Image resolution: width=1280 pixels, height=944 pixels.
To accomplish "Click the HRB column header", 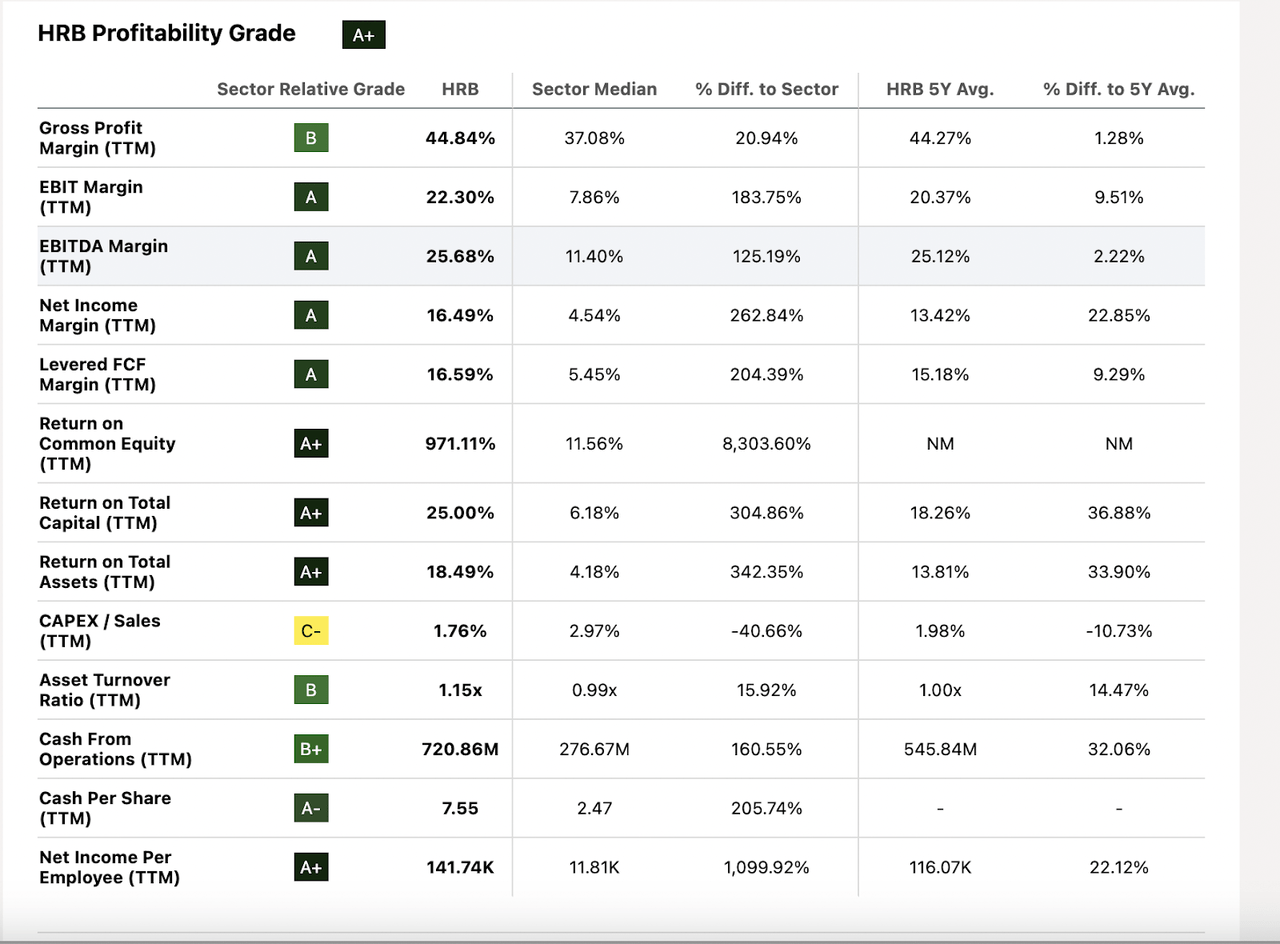I will pyautogui.click(x=460, y=89).
